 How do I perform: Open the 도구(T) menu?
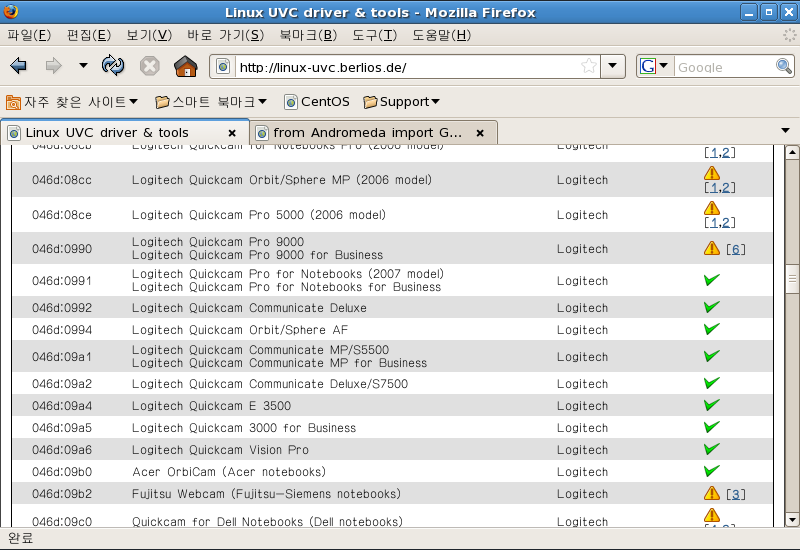click(x=374, y=35)
